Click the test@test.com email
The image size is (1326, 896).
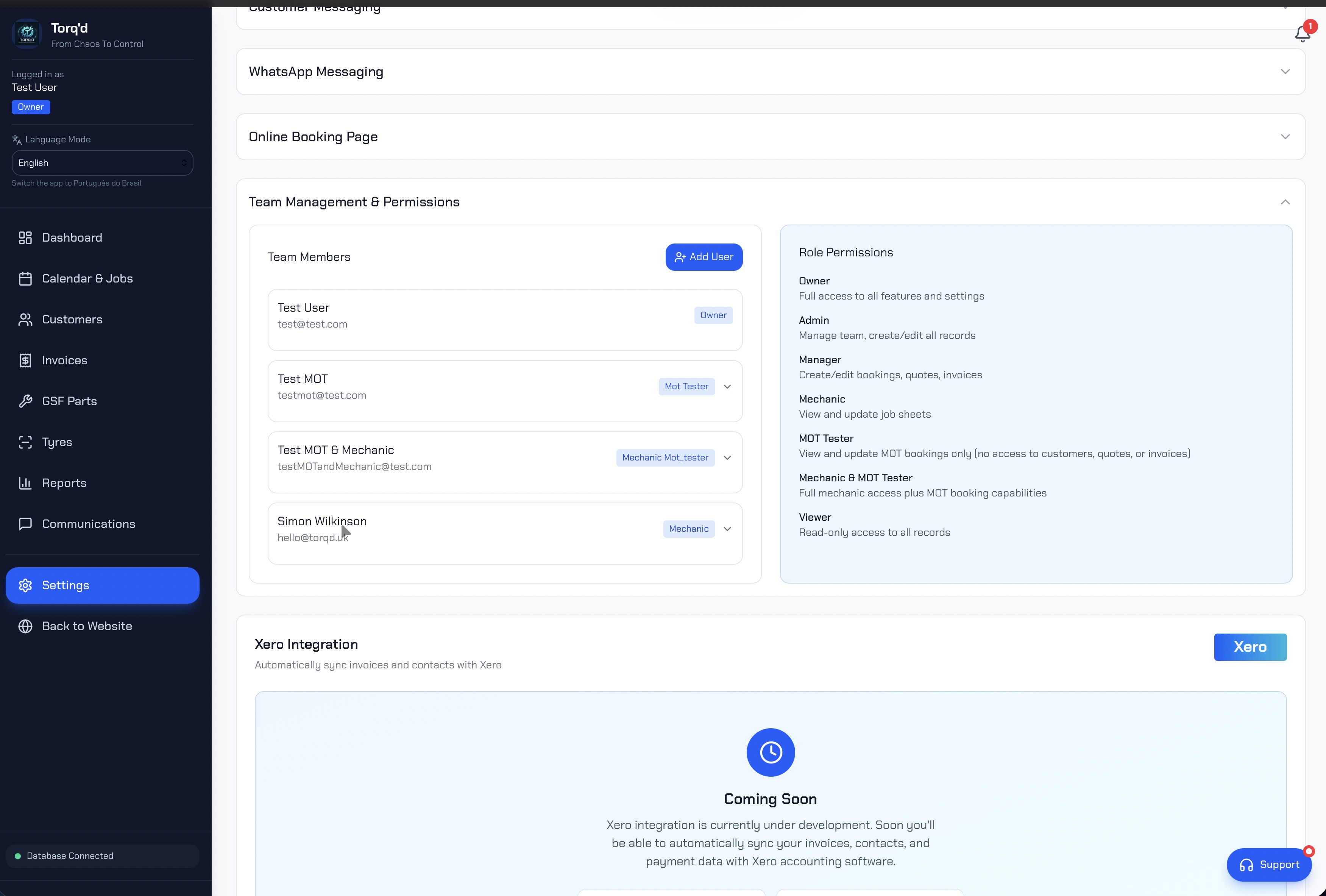coord(312,324)
